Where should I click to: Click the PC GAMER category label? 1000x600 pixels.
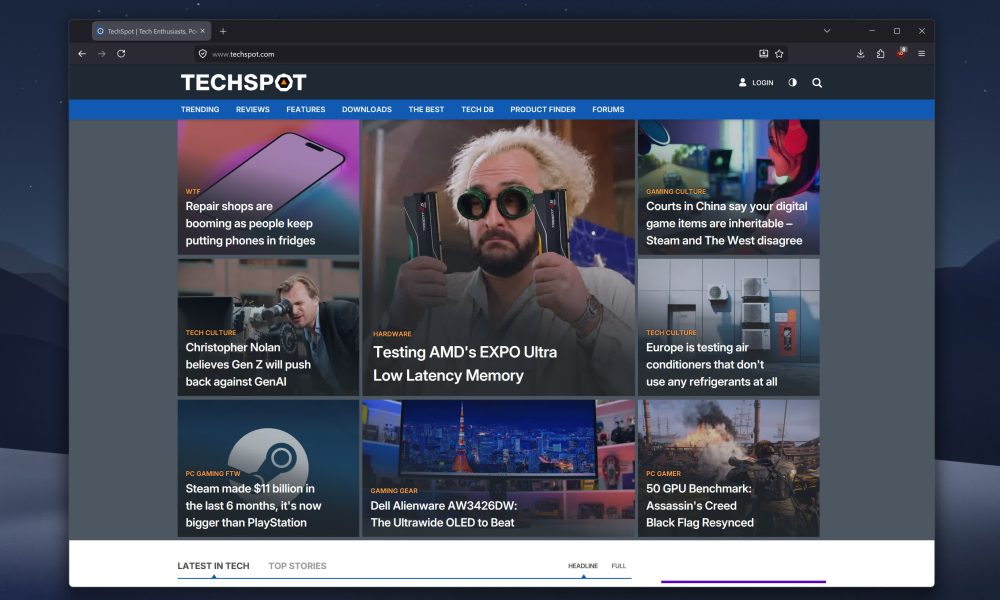click(x=663, y=473)
